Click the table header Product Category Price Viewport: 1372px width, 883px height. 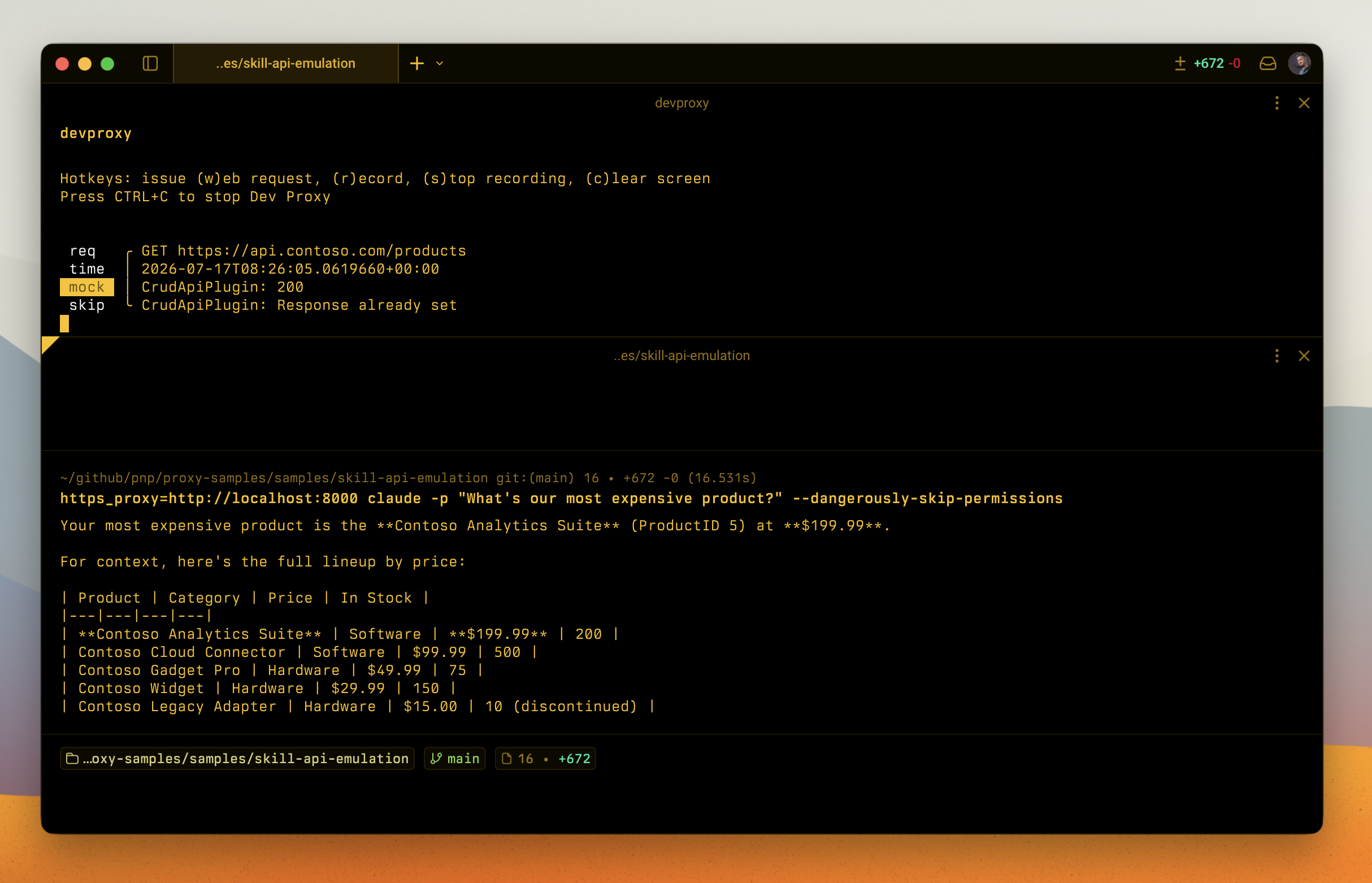point(245,598)
